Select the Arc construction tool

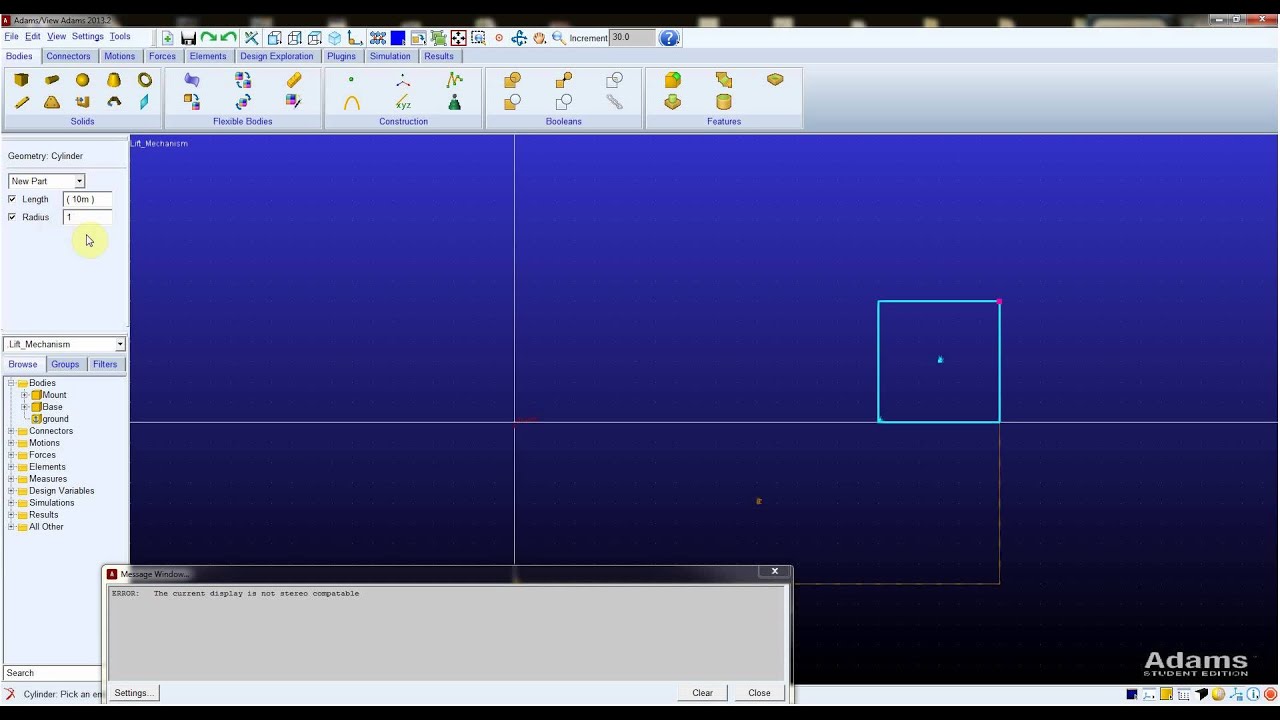pos(351,102)
